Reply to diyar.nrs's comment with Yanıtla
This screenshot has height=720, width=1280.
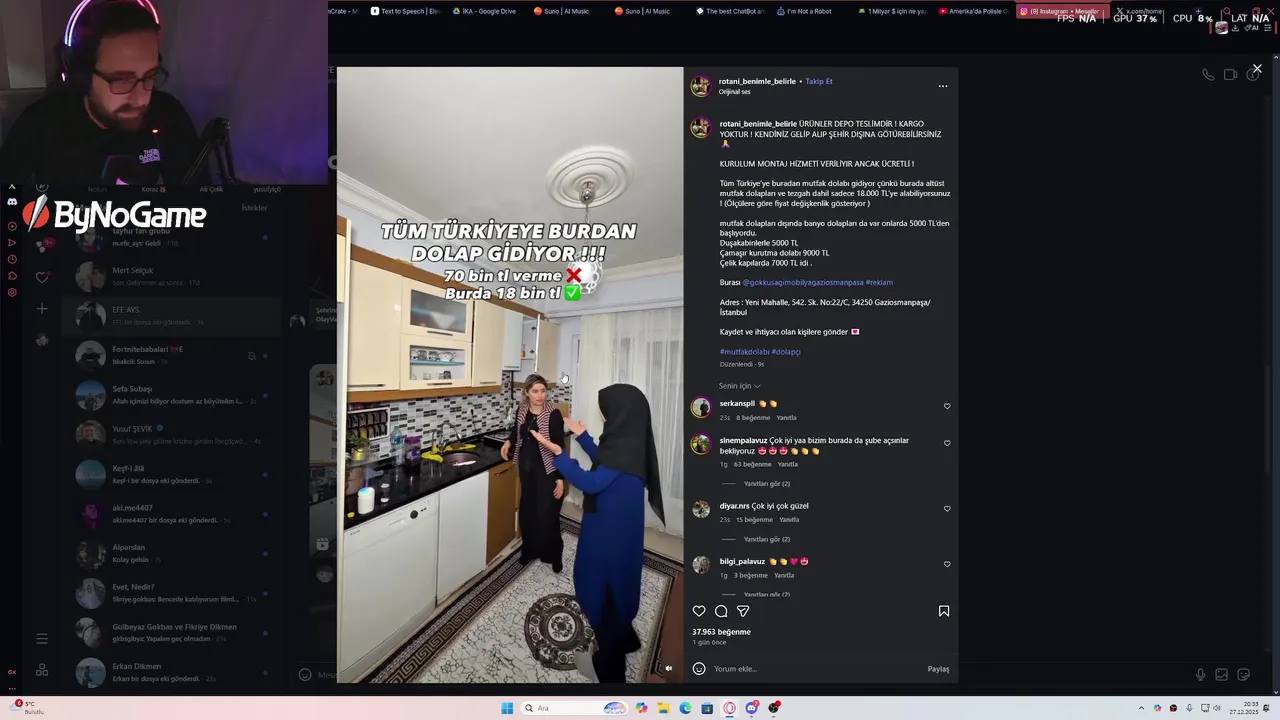click(x=789, y=520)
